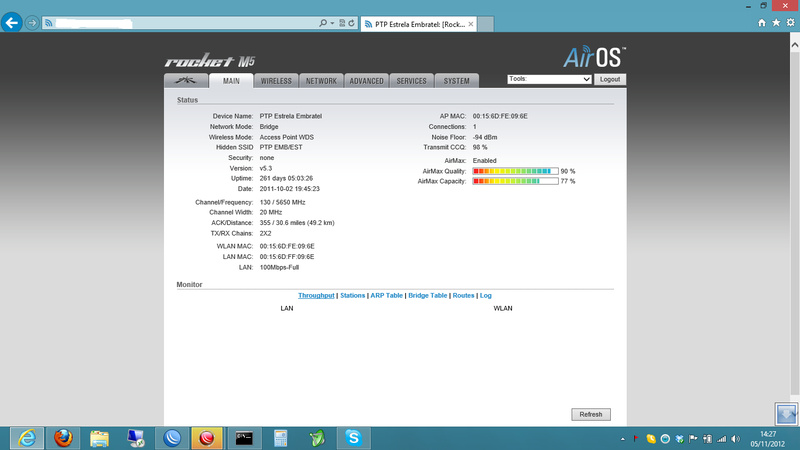Click the AirMax Quality bar
The image size is (800, 450).
pyautogui.click(x=515, y=171)
